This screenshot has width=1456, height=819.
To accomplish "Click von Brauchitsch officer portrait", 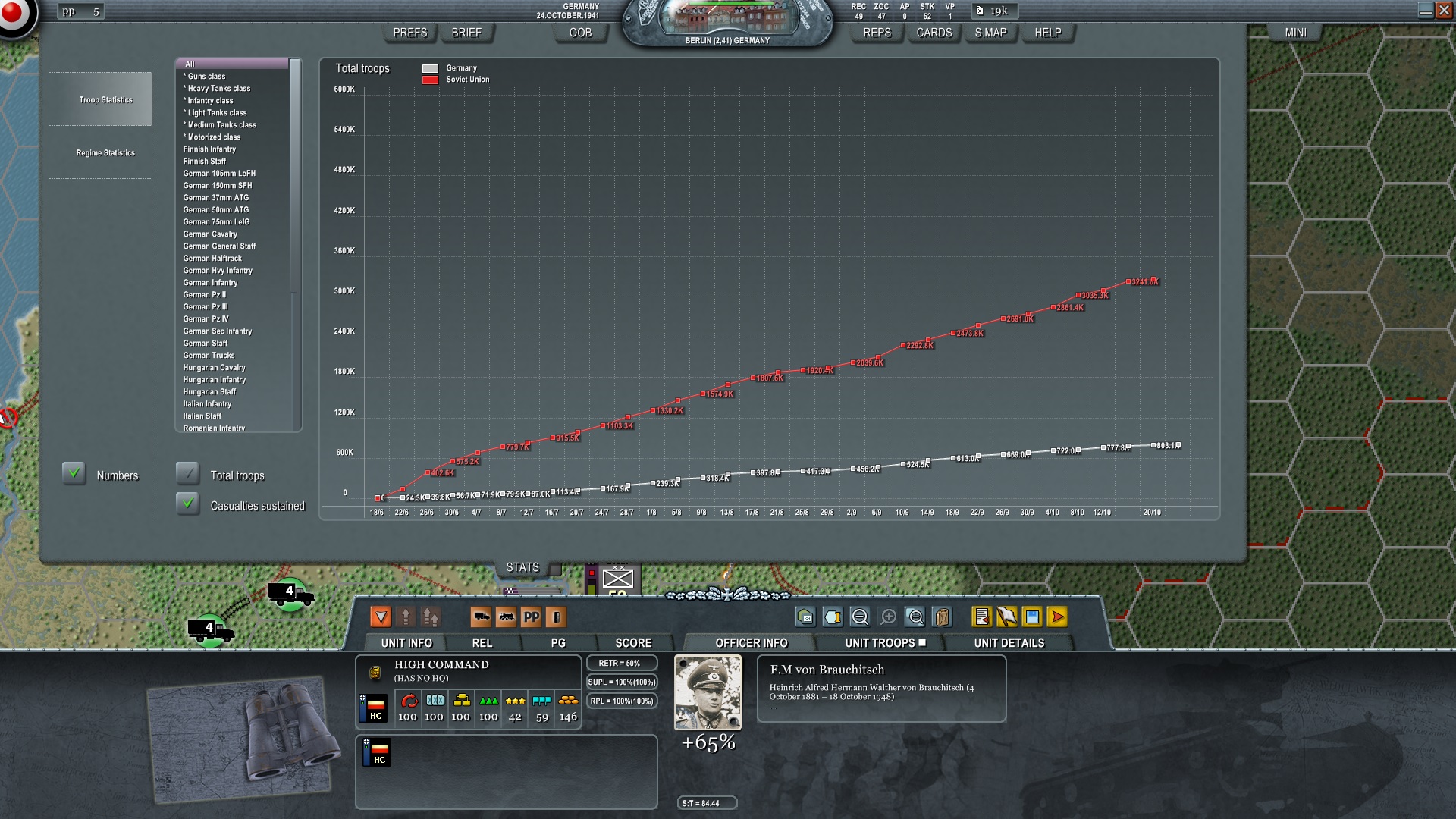I will (x=708, y=692).
